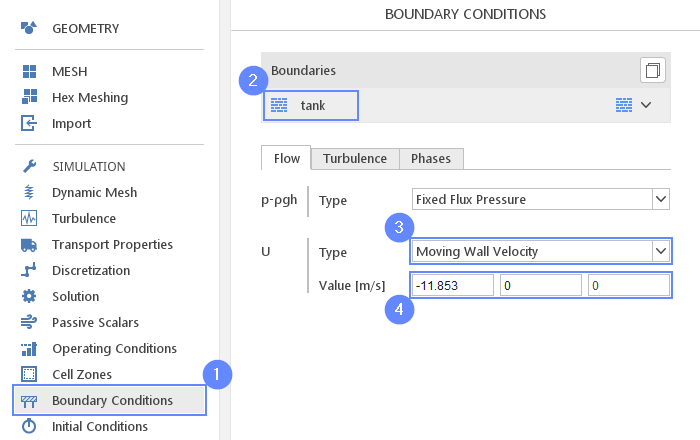Viewport: 700px width, 440px height.
Task: Open Initial Conditions panel
Action: click(x=100, y=426)
